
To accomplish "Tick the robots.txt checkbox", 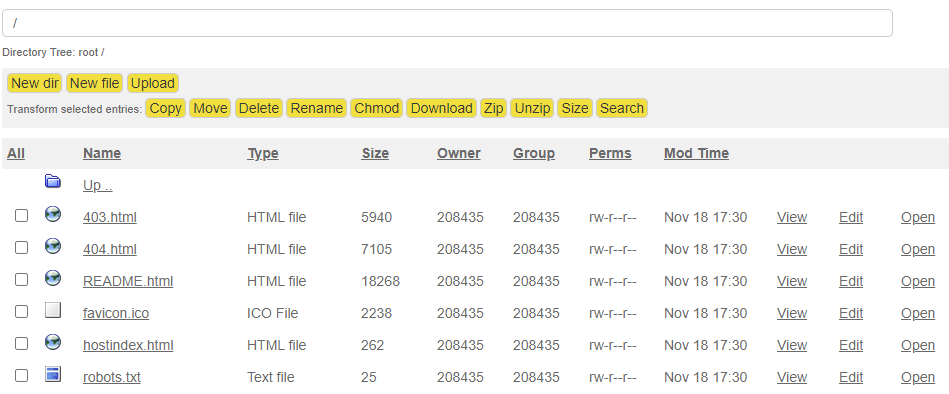I will (21, 376).
